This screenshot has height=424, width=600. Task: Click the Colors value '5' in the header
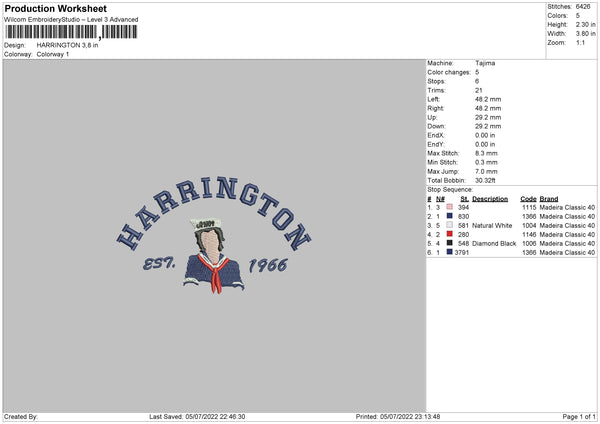coord(577,16)
